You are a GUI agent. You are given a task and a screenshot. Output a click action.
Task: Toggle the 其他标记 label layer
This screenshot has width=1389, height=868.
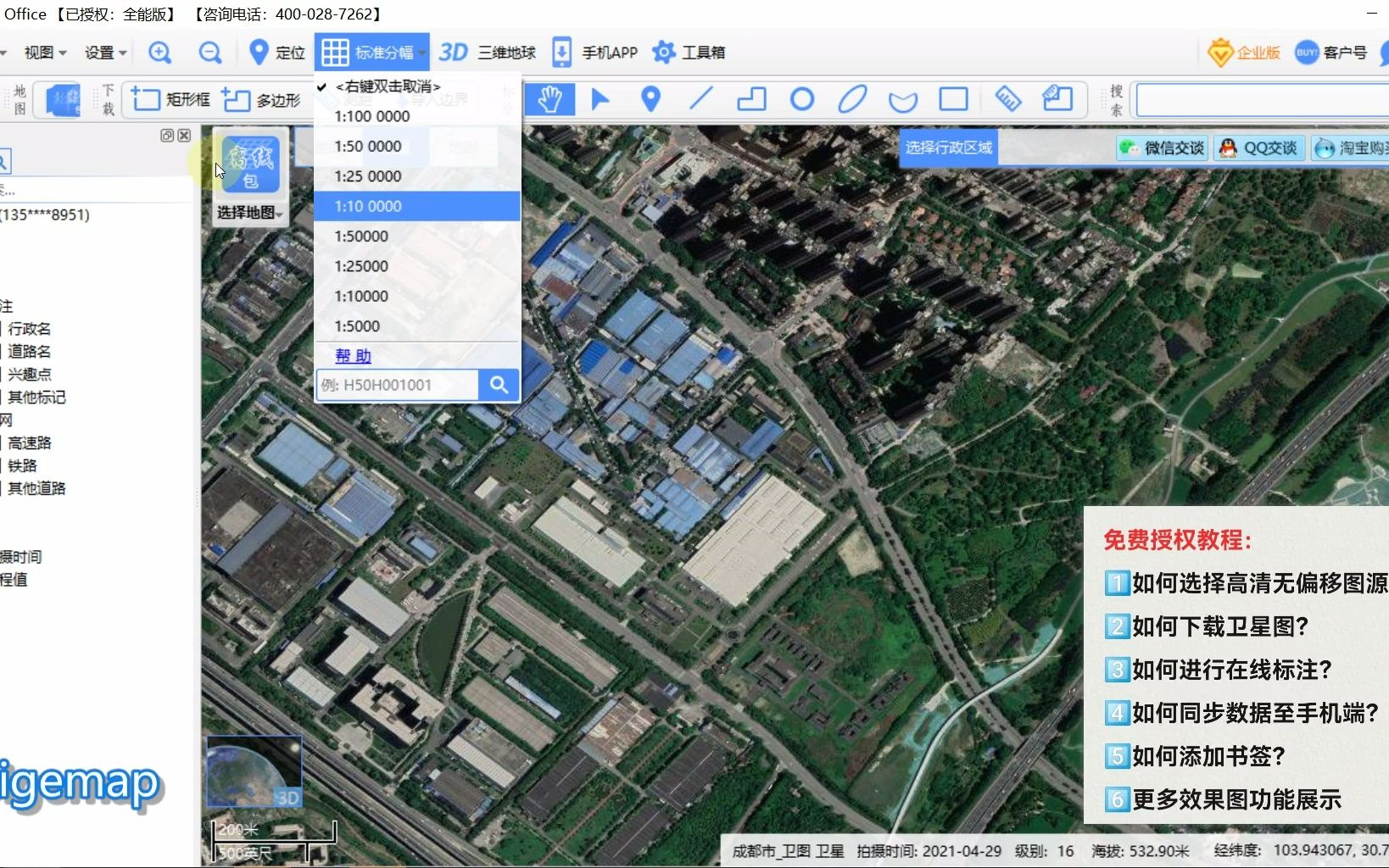pos(36,398)
